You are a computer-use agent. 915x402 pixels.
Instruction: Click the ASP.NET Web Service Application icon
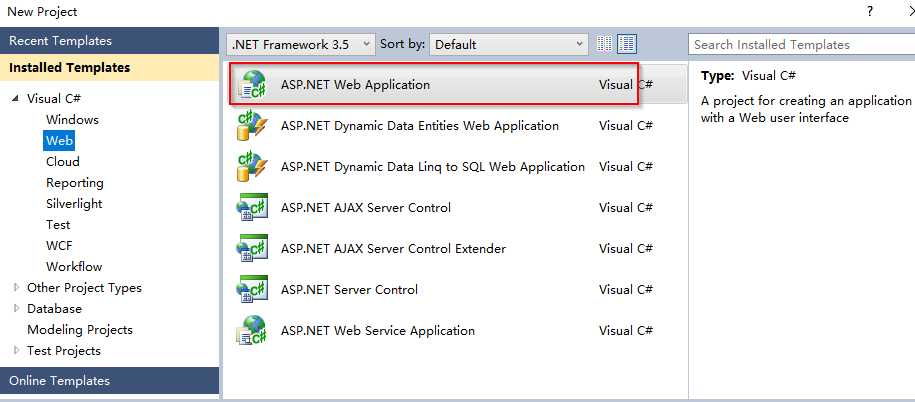[252, 331]
